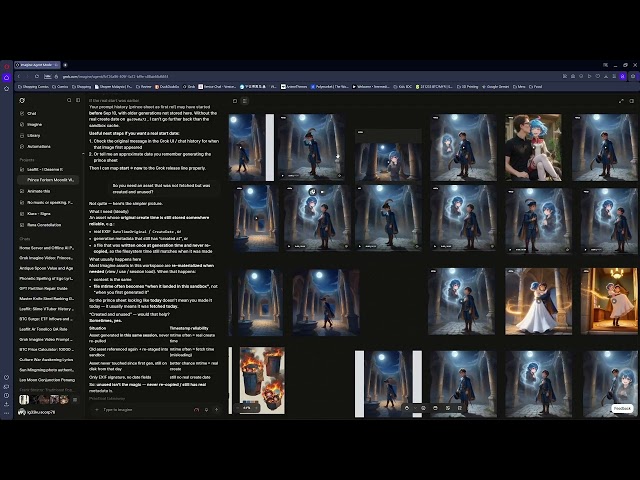Open Culture War Awakening lyrics chat
Image resolution: width=640 pixels, height=480 pixels.
pos(46,360)
